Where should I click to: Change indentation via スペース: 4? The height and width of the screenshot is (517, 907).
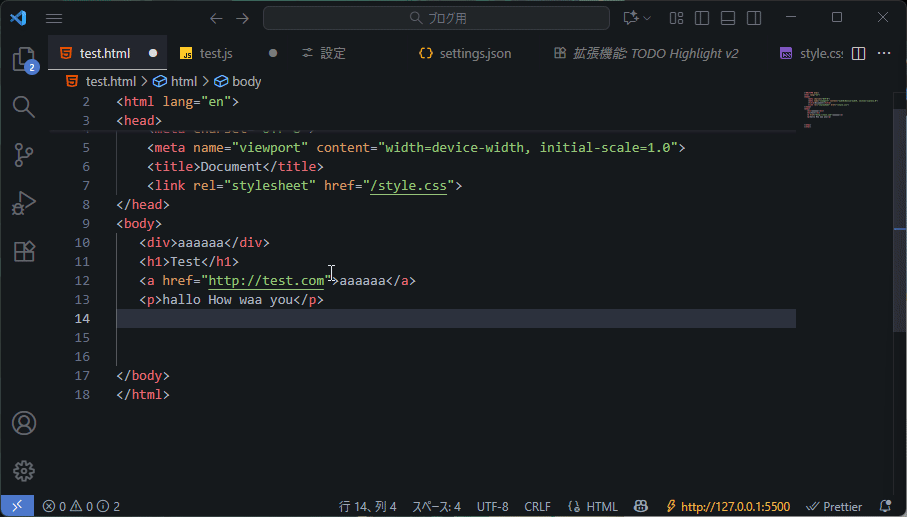tap(436, 507)
